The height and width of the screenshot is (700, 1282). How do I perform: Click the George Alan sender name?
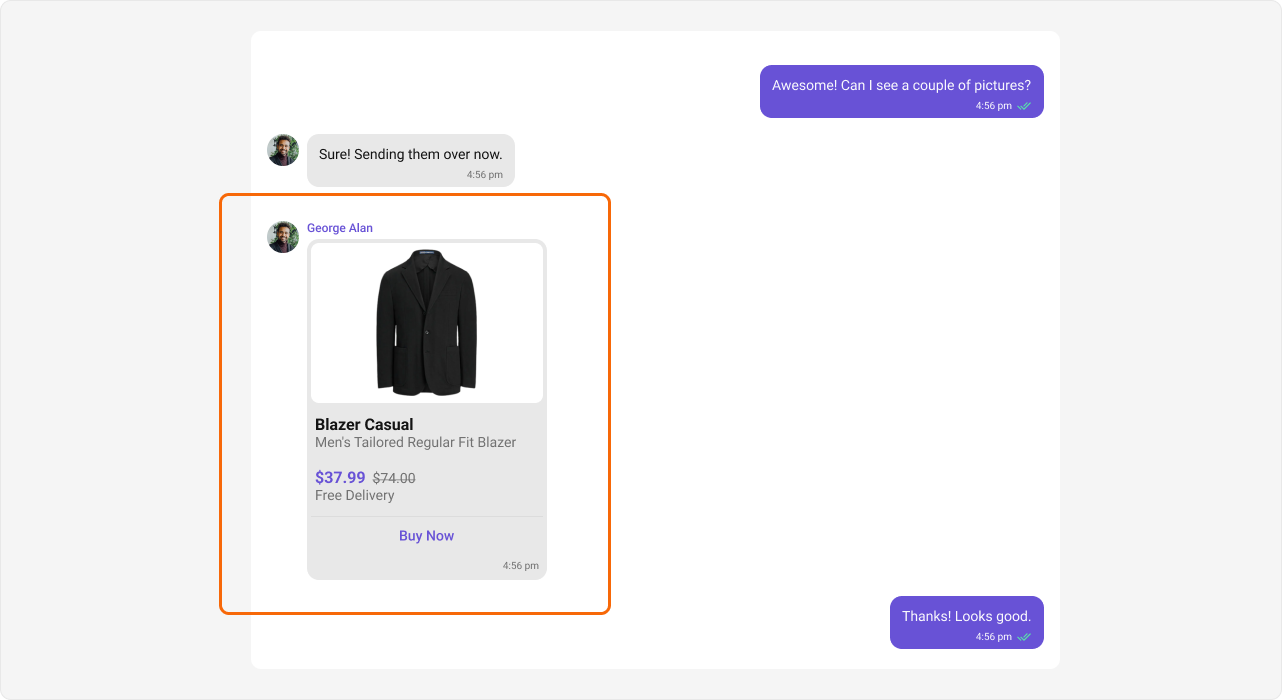pyautogui.click(x=339, y=228)
